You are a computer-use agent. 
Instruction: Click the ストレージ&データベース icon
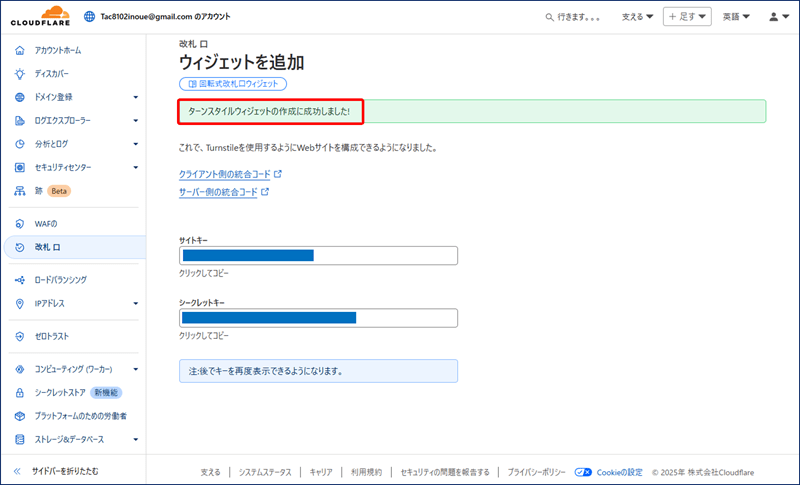pyautogui.click(x=20, y=440)
